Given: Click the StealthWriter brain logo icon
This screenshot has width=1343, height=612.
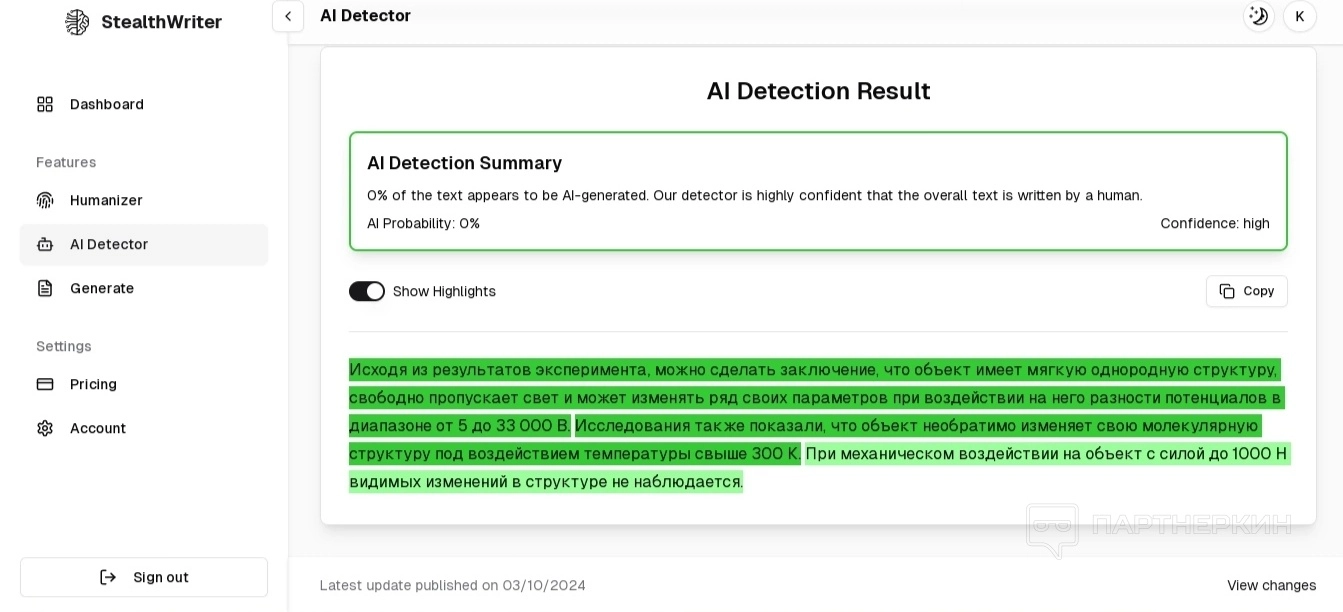Looking at the screenshot, I should point(77,22).
